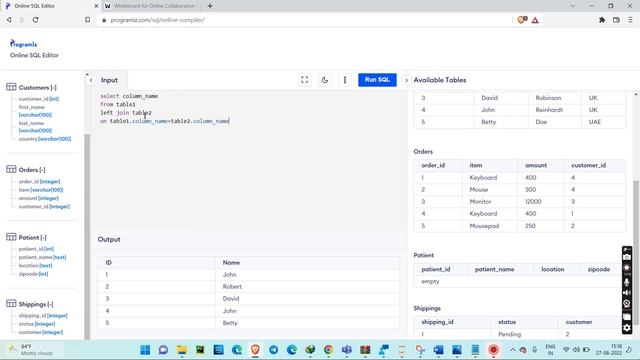
Task: Click the address bar URL
Action: coord(158,20)
